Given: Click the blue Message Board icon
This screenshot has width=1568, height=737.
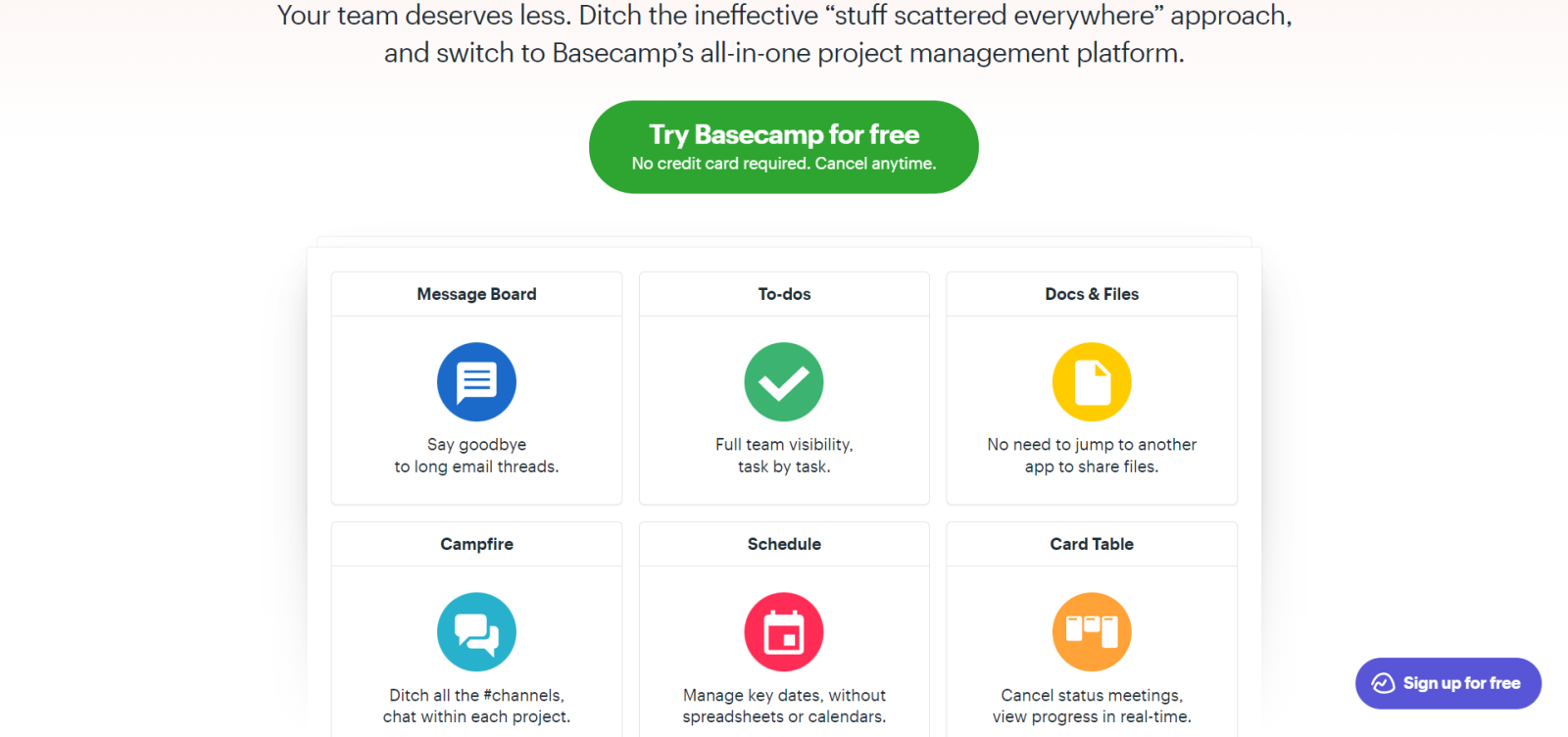Looking at the screenshot, I should tap(476, 381).
